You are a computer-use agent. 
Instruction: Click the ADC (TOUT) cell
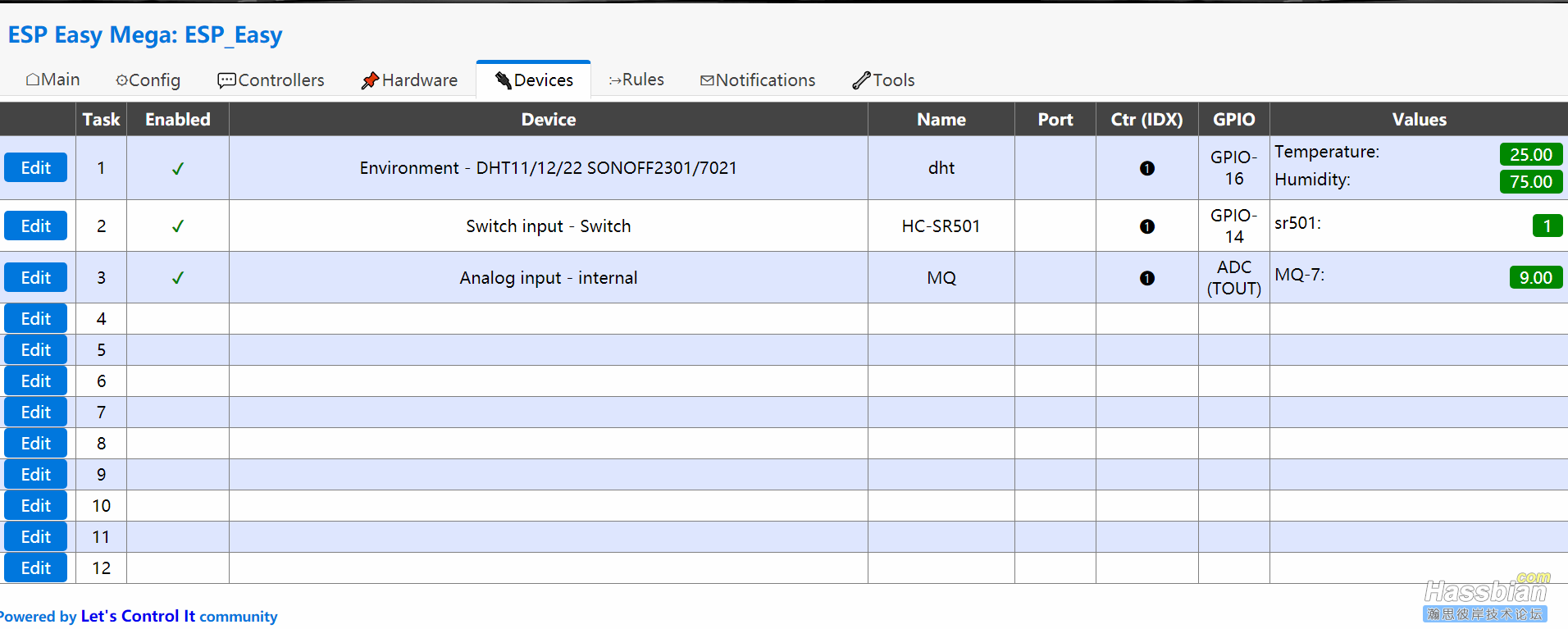(x=1234, y=277)
